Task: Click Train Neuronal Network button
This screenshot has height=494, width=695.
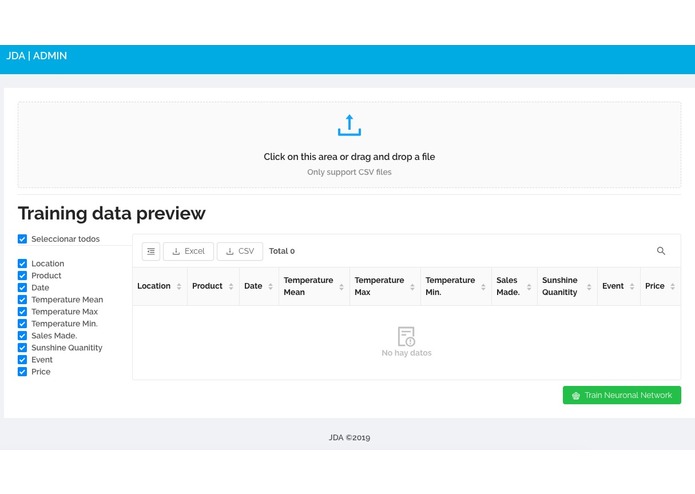Action: coord(622,395)
